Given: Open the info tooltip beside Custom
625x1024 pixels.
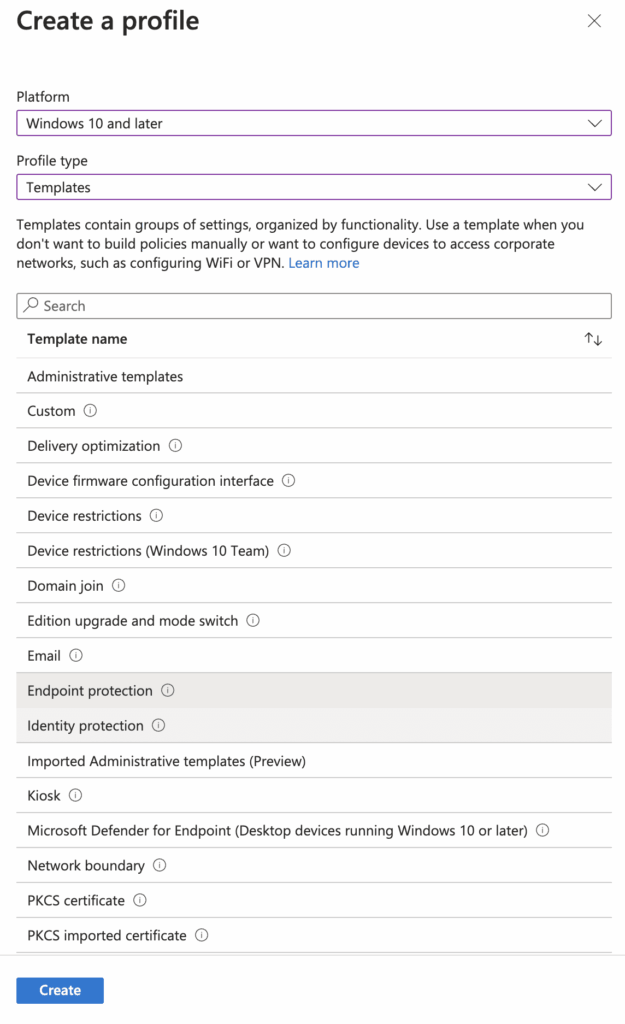Looking at the screenshot, I should [92, 411].
